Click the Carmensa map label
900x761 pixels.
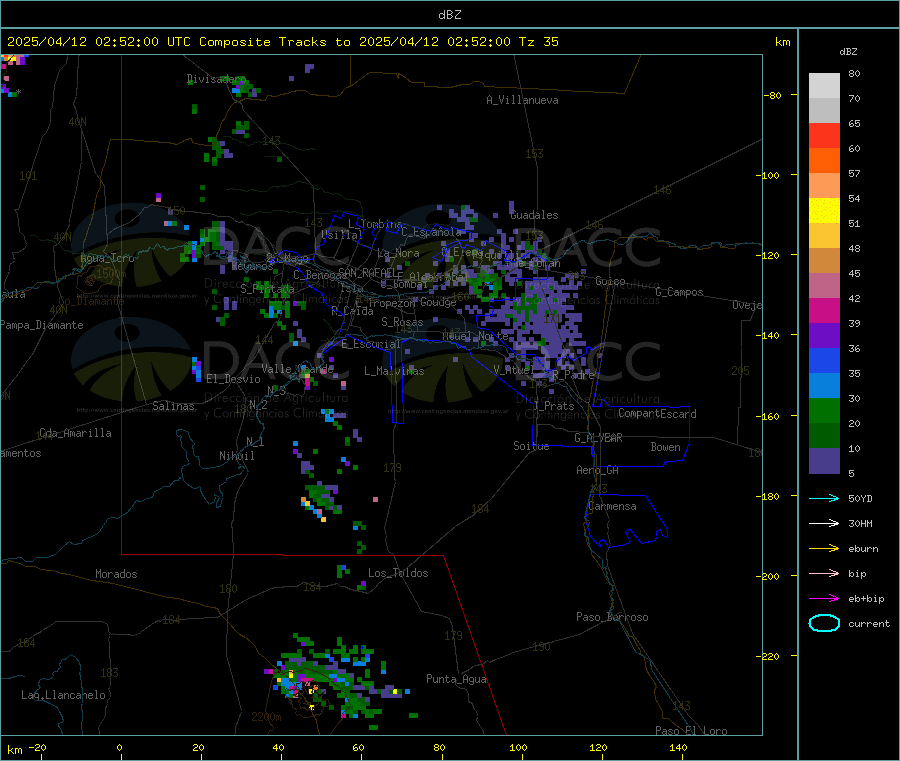tap(612, 506)
